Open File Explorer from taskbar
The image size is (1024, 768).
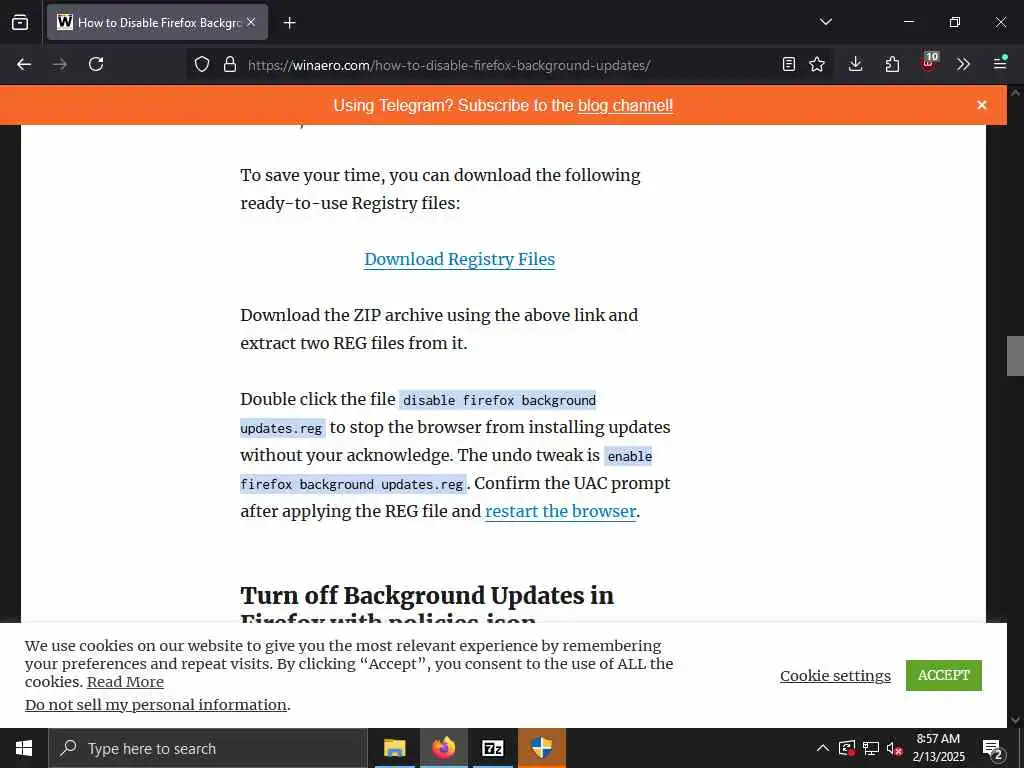(x=394, y=748)
